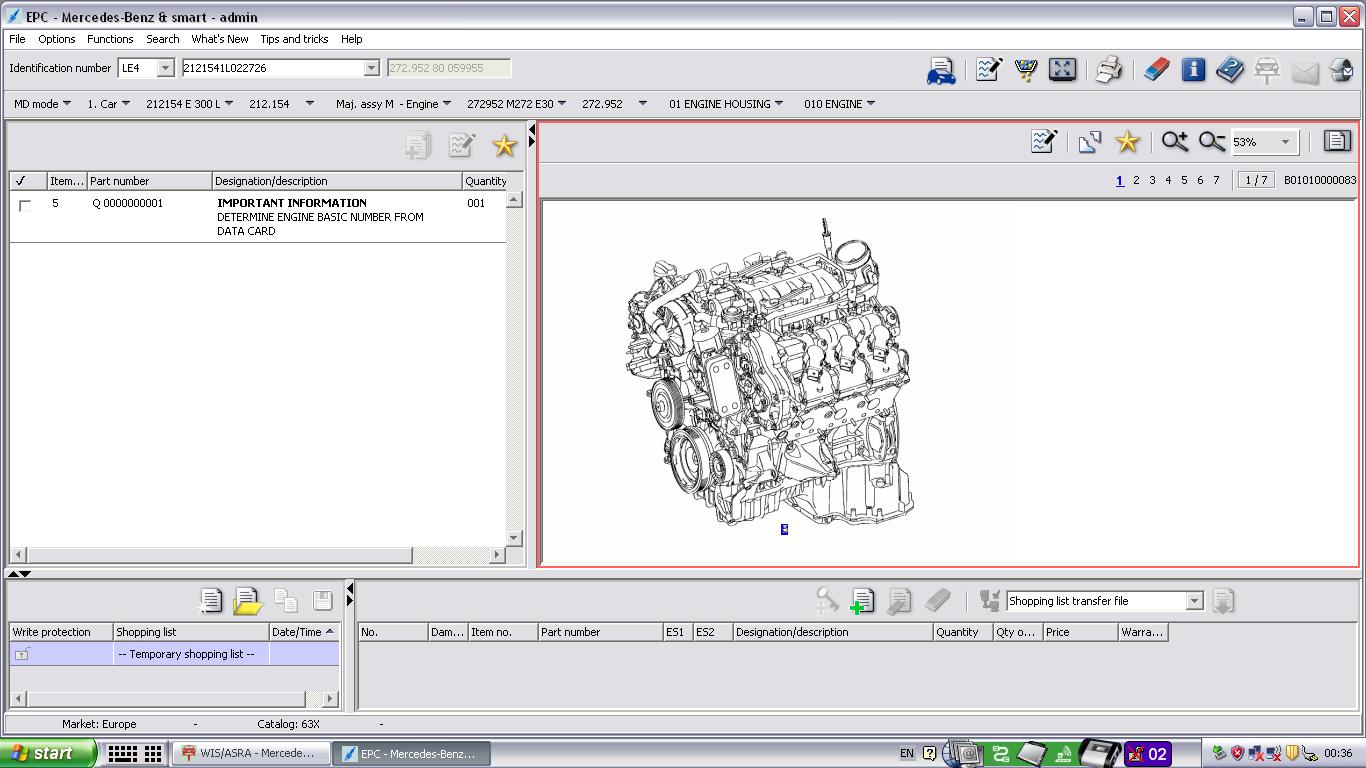
Task: Print with the printer icon
Action: coord(1108,69)
